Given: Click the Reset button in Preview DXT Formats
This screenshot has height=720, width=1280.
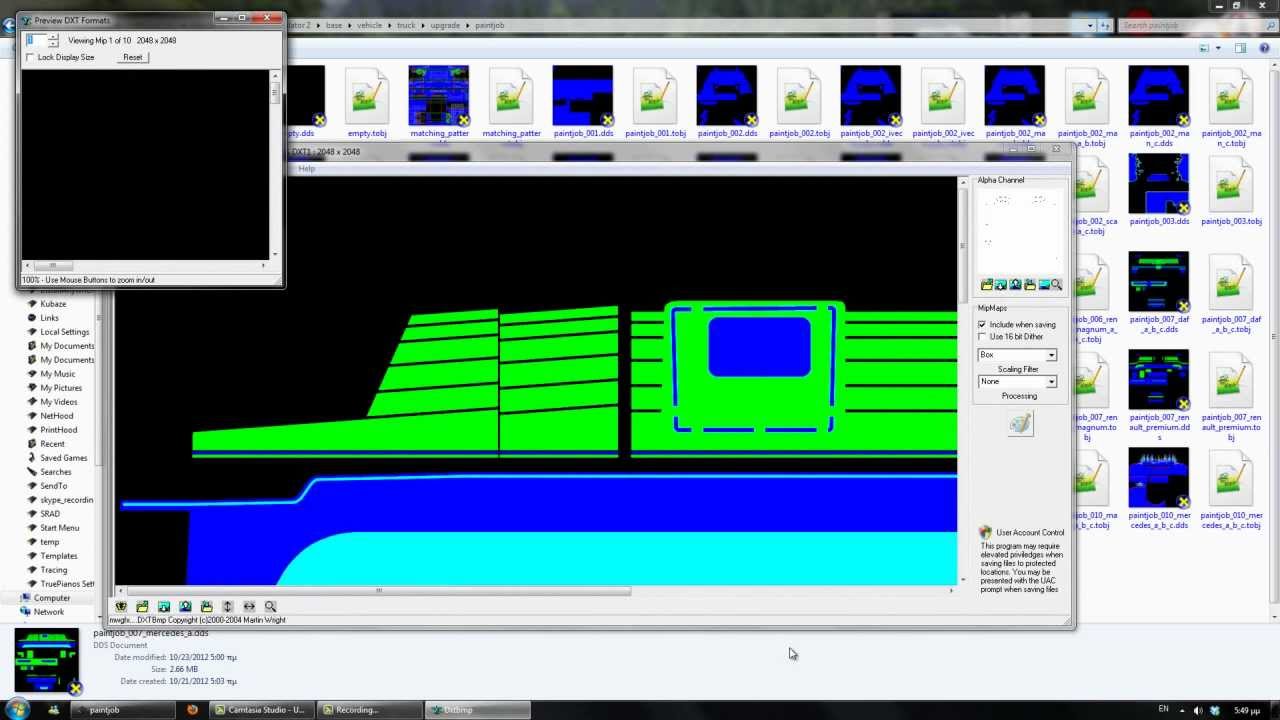Looking at the screenshot, I should (133, 58).
